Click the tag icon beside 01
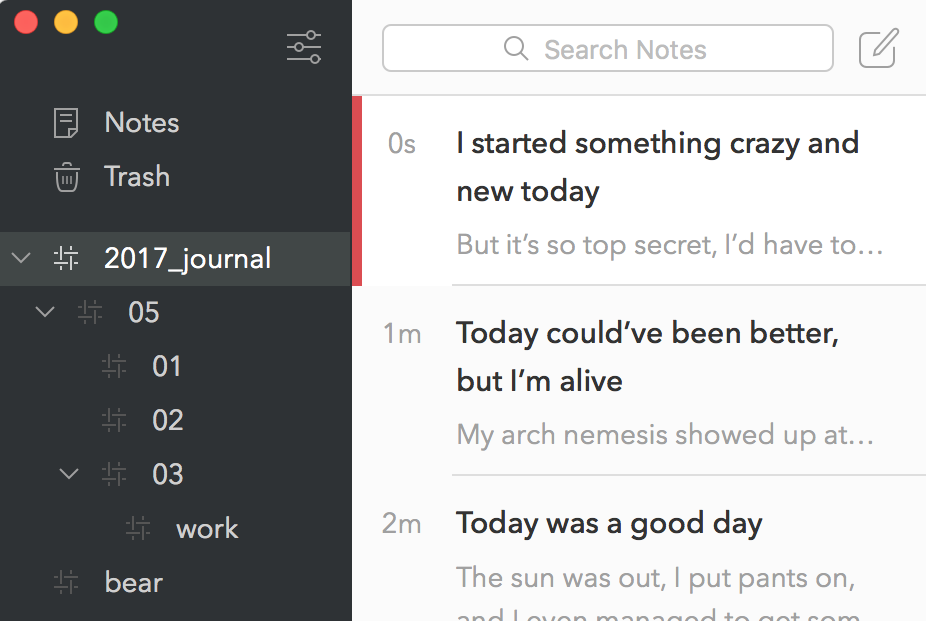 coord(114,366)
